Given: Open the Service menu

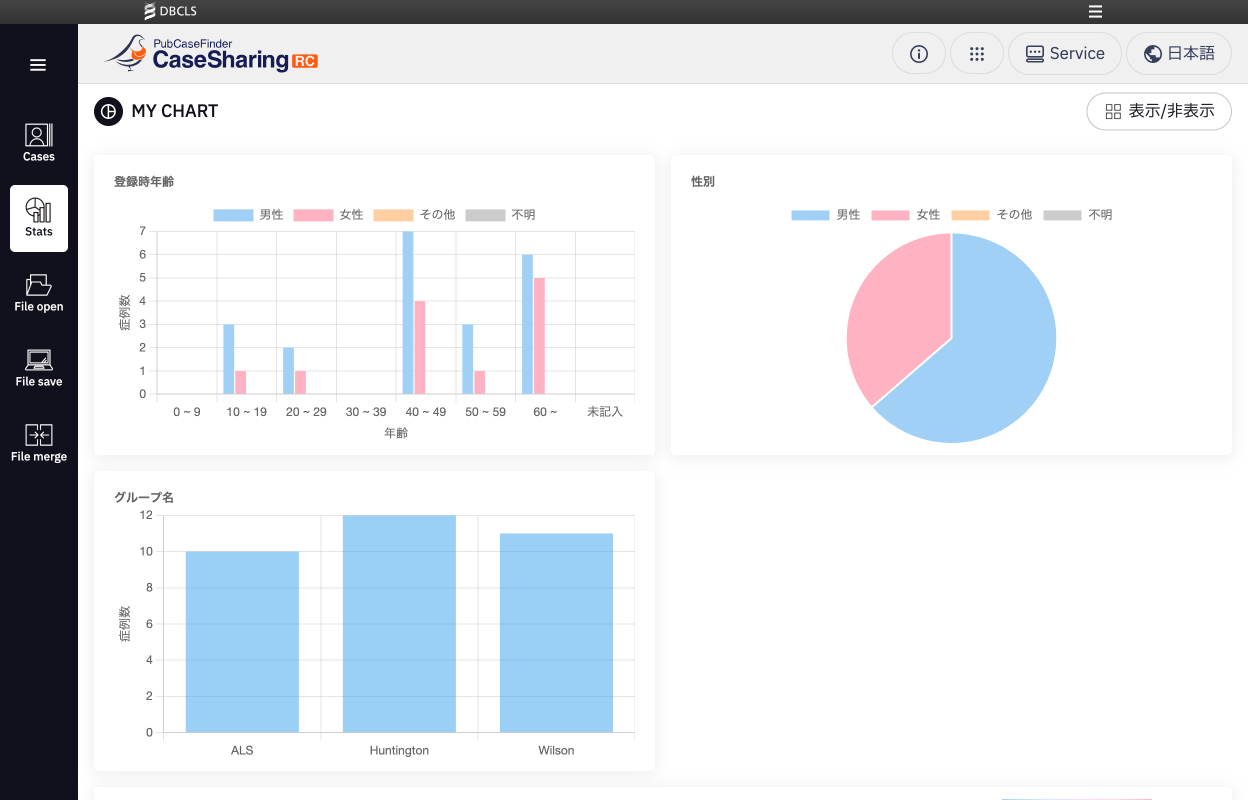Looking at the screenshot, I should [x=1064, y=54].
